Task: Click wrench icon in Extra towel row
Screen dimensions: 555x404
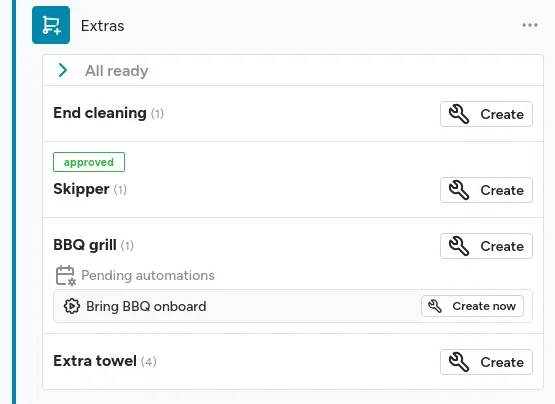Action: click(459, 362)
